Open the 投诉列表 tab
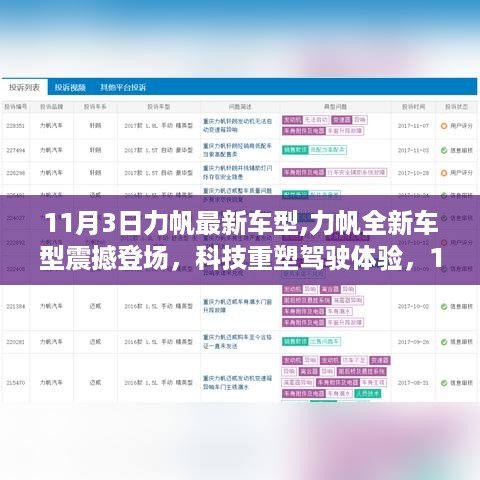This screenshot has height=480, width=480. 24,87
